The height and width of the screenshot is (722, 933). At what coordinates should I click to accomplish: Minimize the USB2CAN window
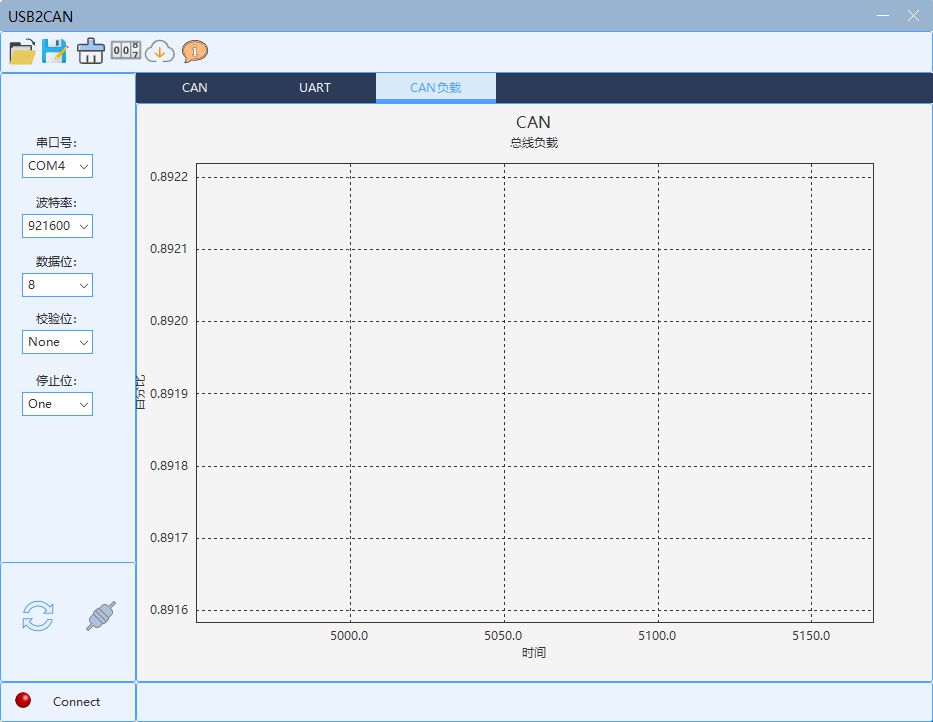882,16
